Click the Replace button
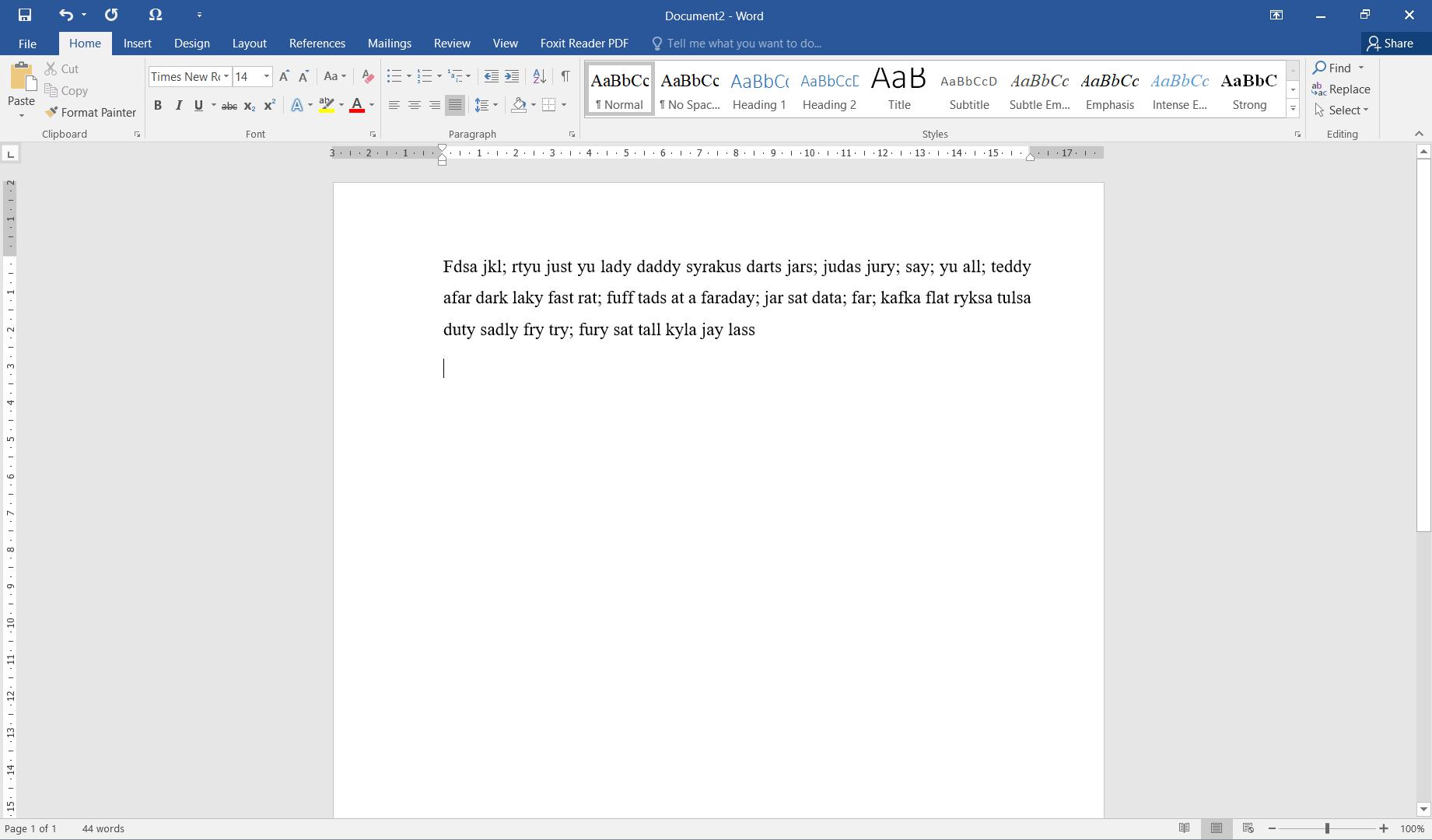 (x=1341, y=89)
